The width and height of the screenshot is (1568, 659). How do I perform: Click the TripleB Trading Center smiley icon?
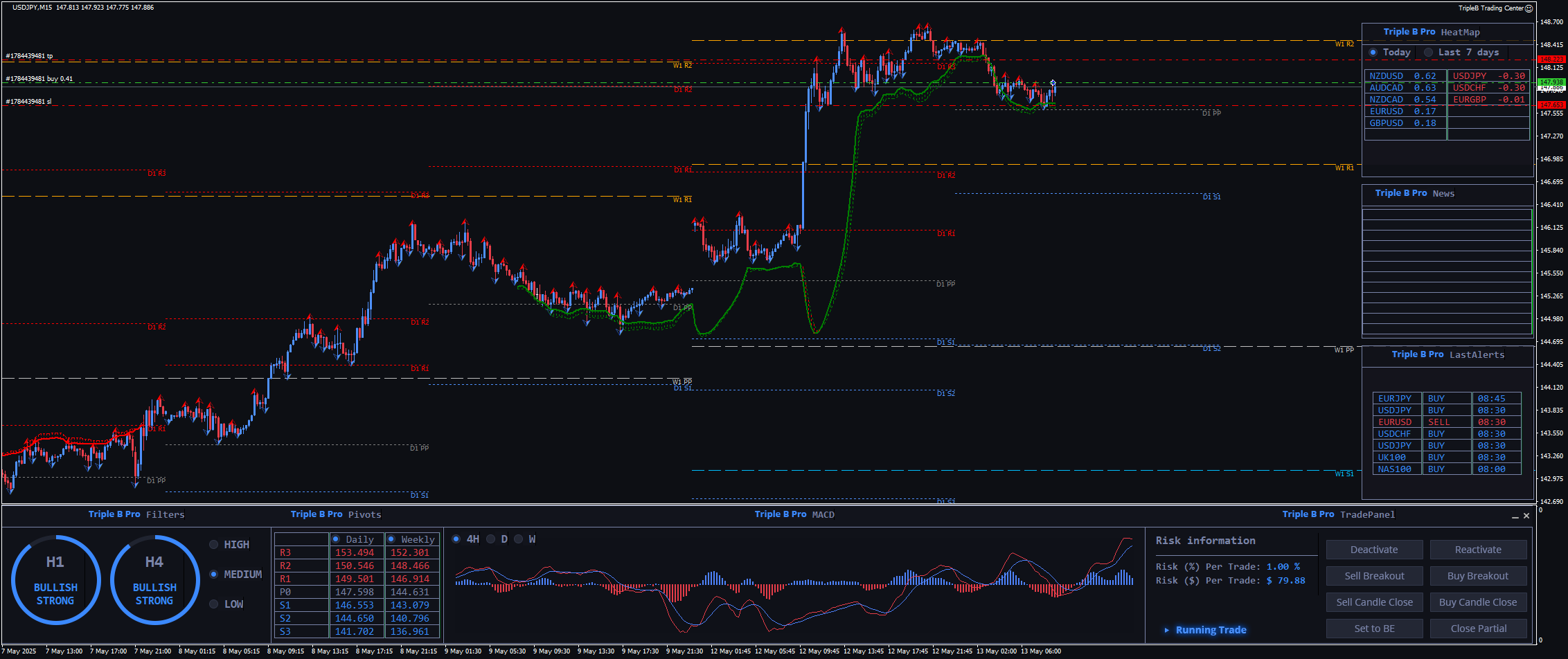[x=1529, y=8]
